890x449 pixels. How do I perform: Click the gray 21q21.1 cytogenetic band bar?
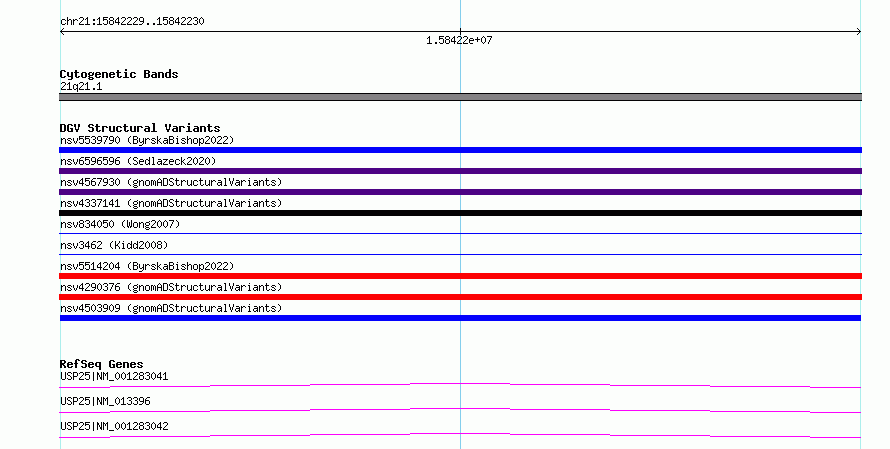pyautogui.click(x=460, y=97)
